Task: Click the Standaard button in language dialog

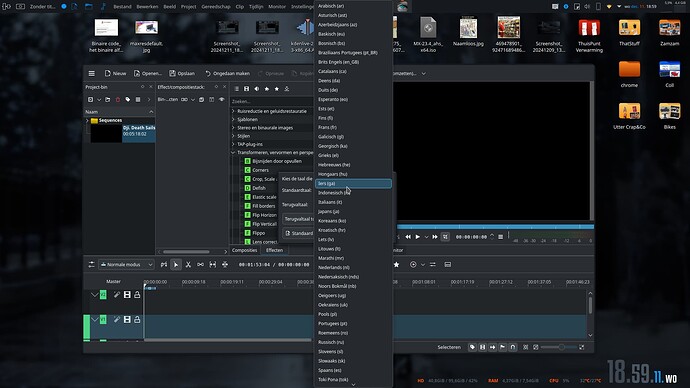Action: tap(299, 233)
